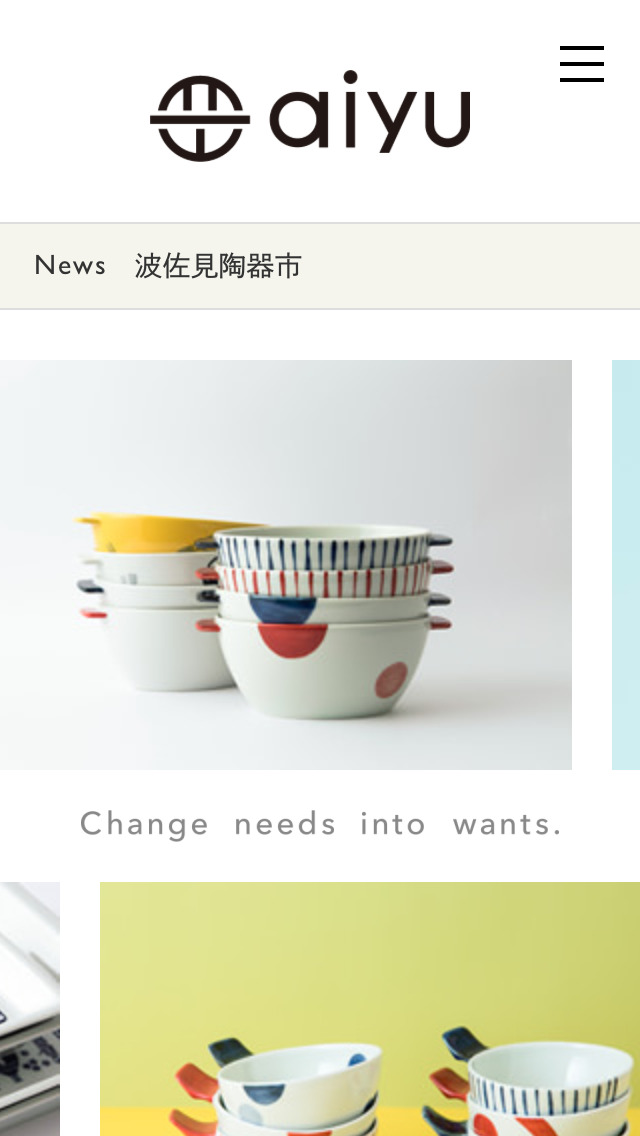Click the red-striped bowl in the stack
Image resolution: width=640 pixels, height=1136 pixels.
click(324, 579)
